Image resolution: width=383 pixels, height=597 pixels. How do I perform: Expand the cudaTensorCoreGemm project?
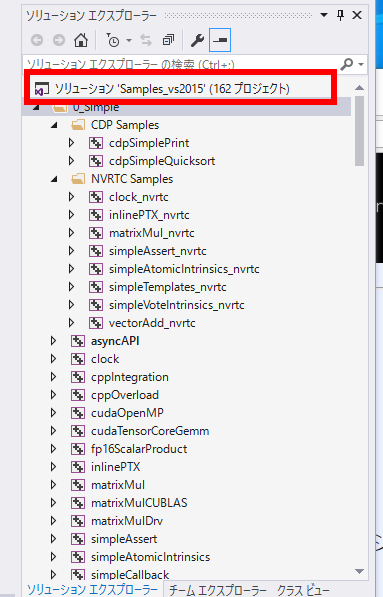53,431
